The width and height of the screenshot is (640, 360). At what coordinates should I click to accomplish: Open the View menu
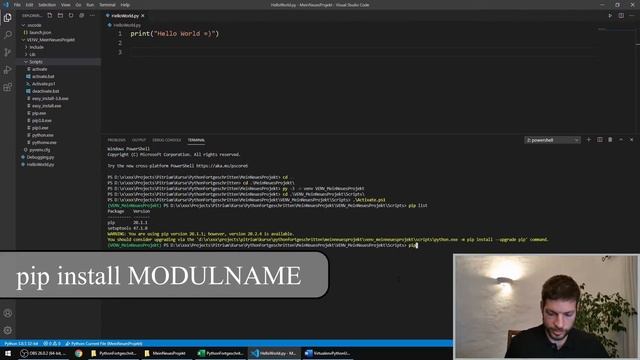point(66,5)
